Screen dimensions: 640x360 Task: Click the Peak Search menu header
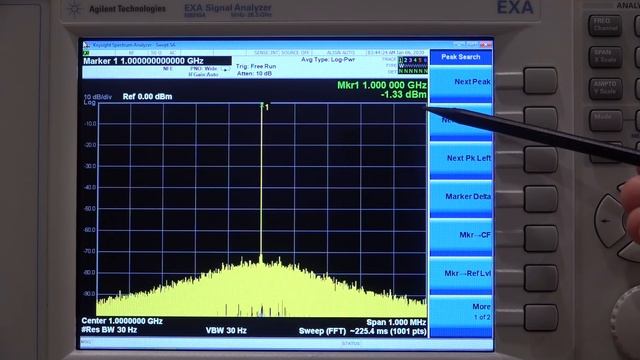pyautogui.click(x=460, y=57)
